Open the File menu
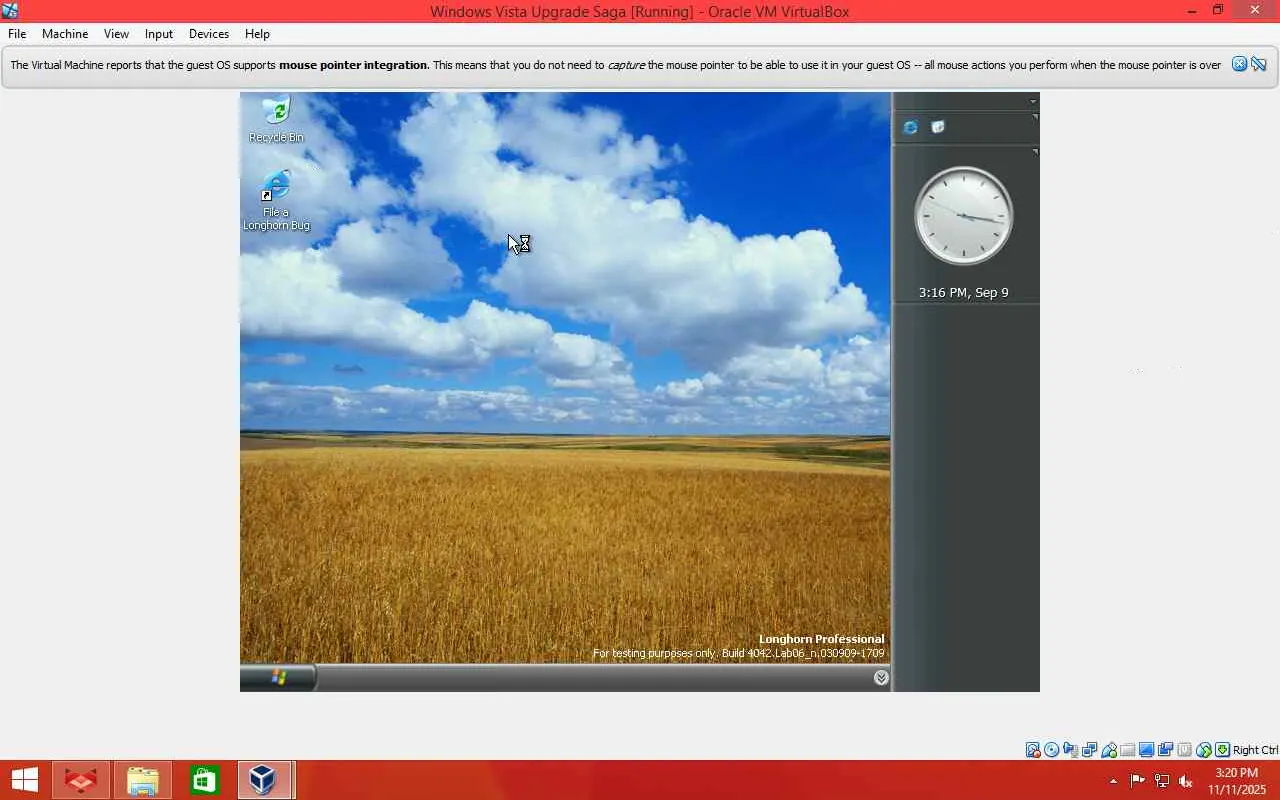Viewport: 1280px width, 800px height. click(x=17, y=34)
